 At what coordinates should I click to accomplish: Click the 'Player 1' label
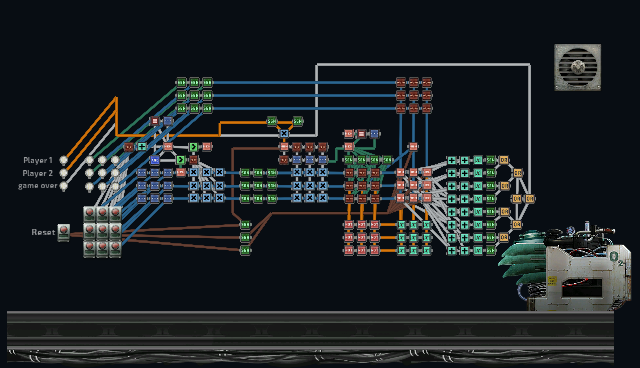[x=38, y=160]
